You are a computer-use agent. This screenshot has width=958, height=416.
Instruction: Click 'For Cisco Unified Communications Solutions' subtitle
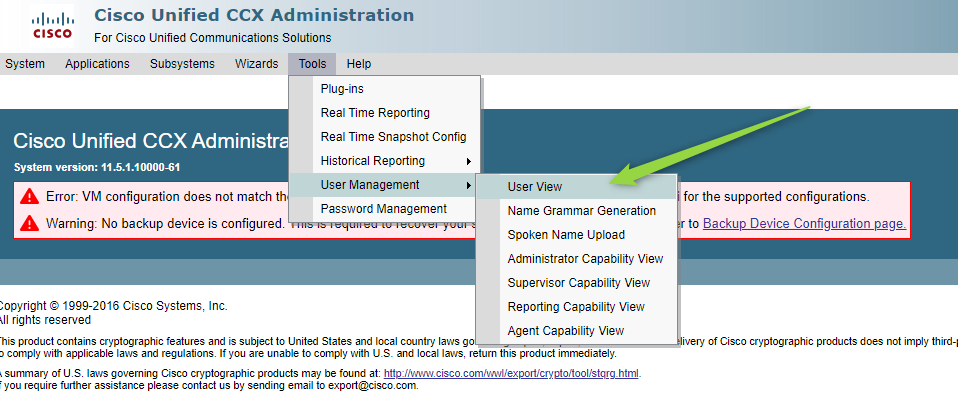(213, 38)
